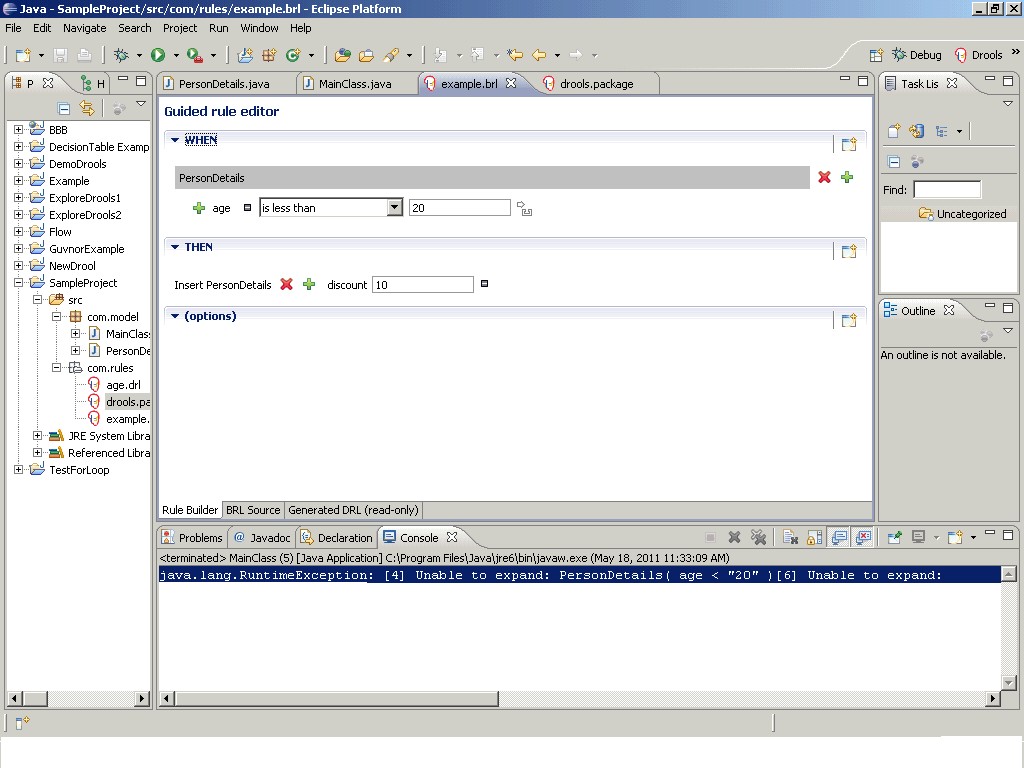Image resolution: width=1024 pixels, height=768 pixels.
Task: Switch to the BRL Source tab
Action: (x=253, y=510)
